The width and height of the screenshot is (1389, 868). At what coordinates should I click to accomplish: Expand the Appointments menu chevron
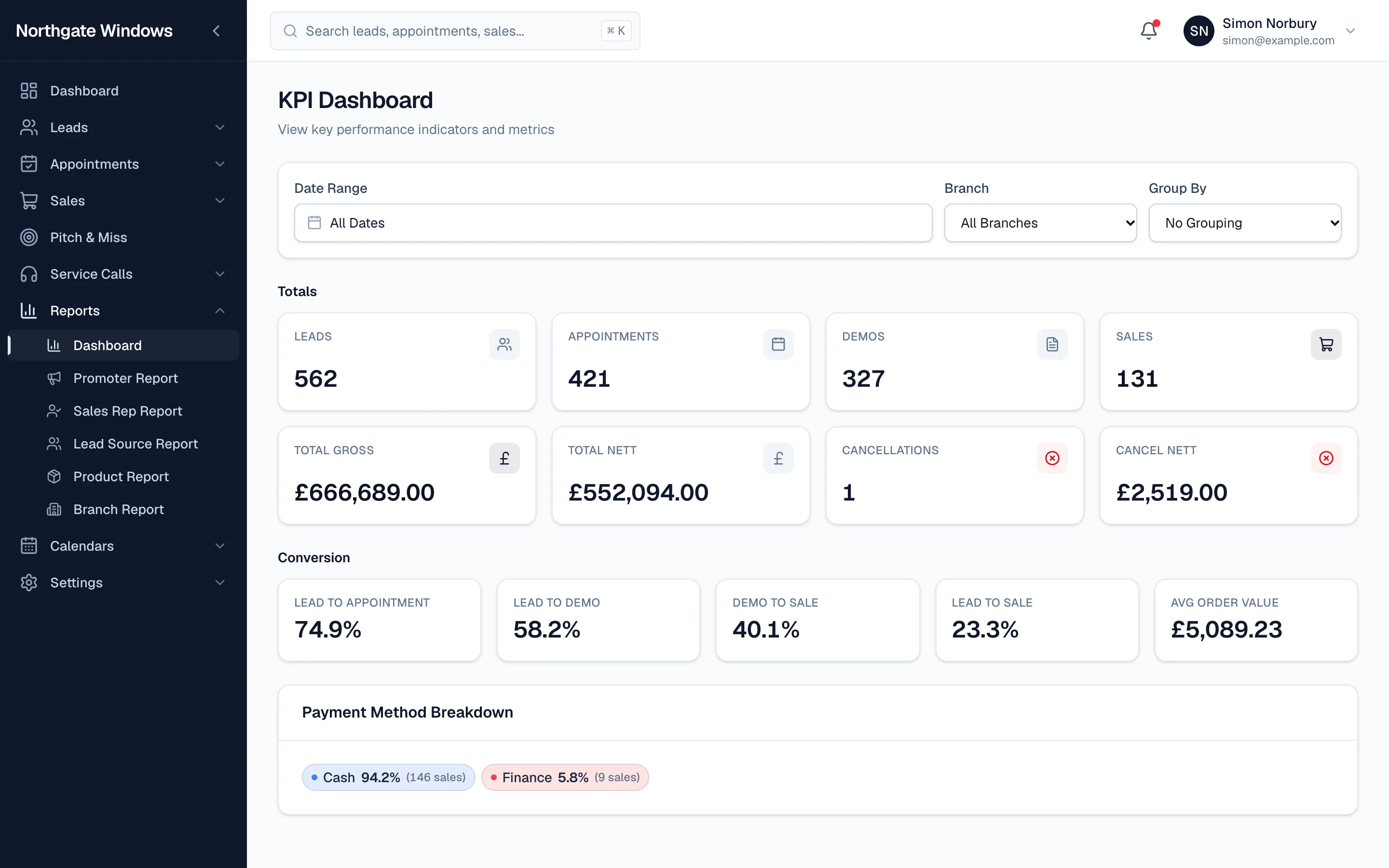(x=220, y=164)
